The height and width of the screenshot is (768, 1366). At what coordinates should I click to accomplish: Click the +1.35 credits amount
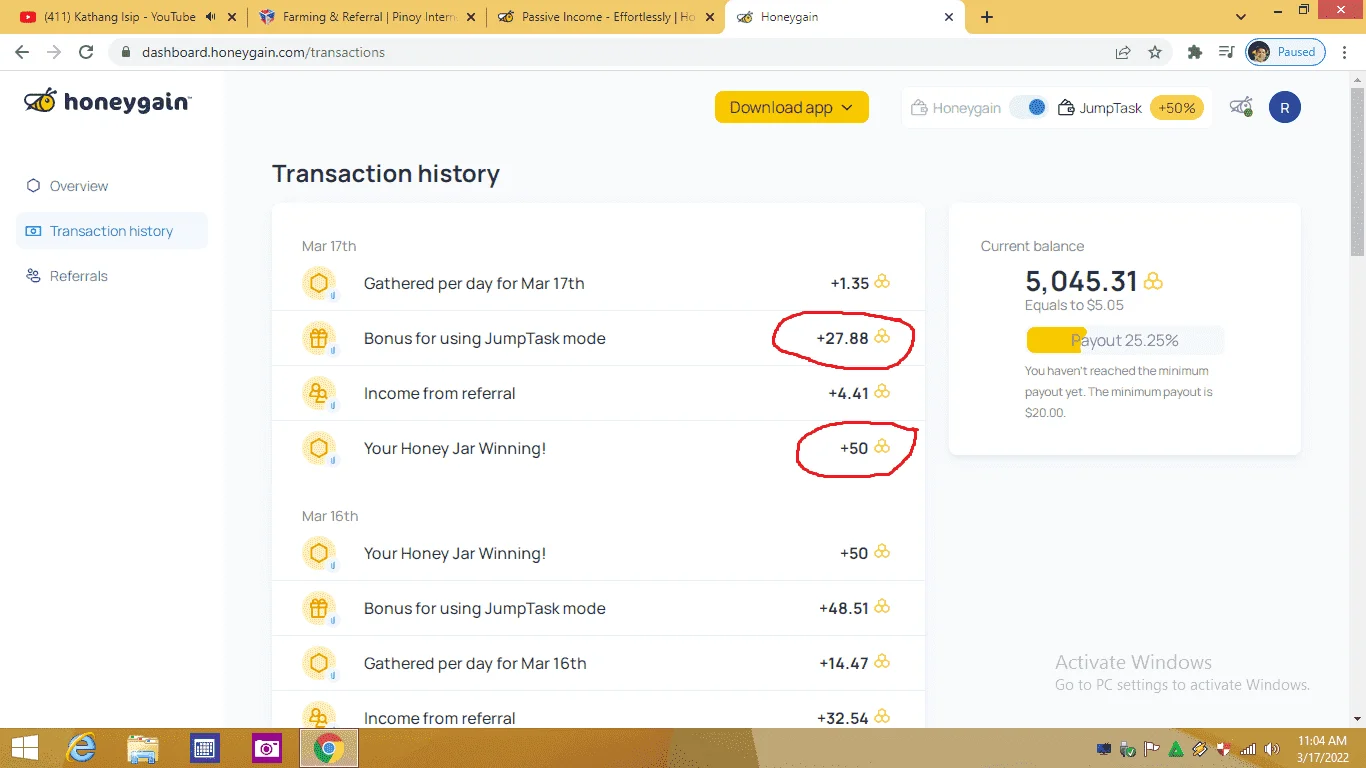pos(849,283)
